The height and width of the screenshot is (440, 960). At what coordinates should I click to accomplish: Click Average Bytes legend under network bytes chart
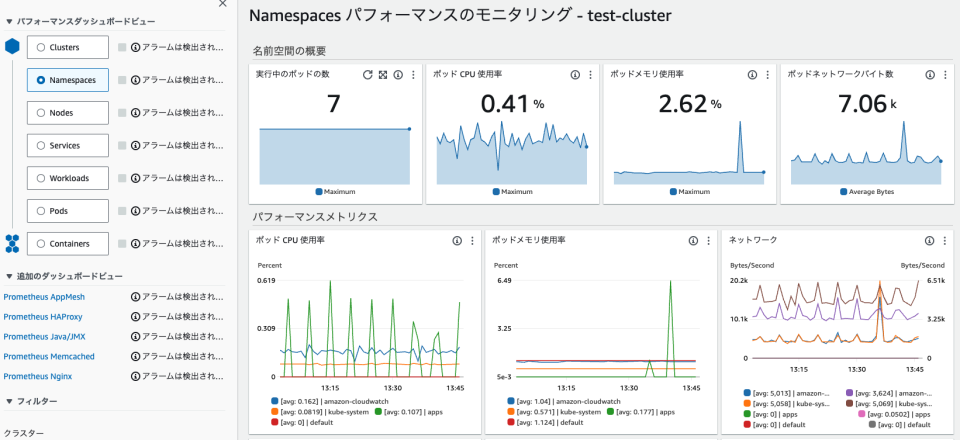click(x=867, y=192)
